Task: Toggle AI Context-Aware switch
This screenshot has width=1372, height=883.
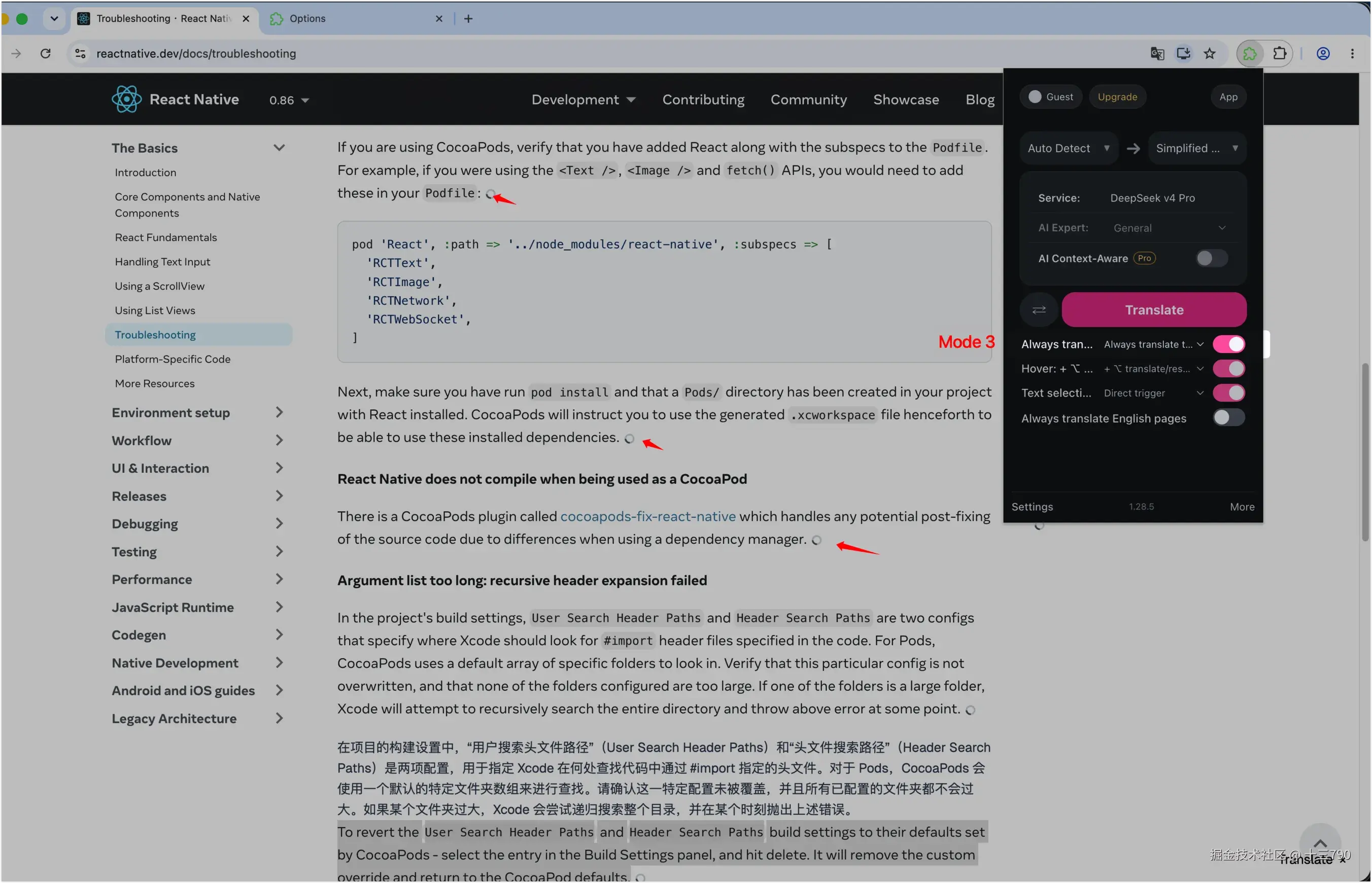Action: pos(1211,259)
